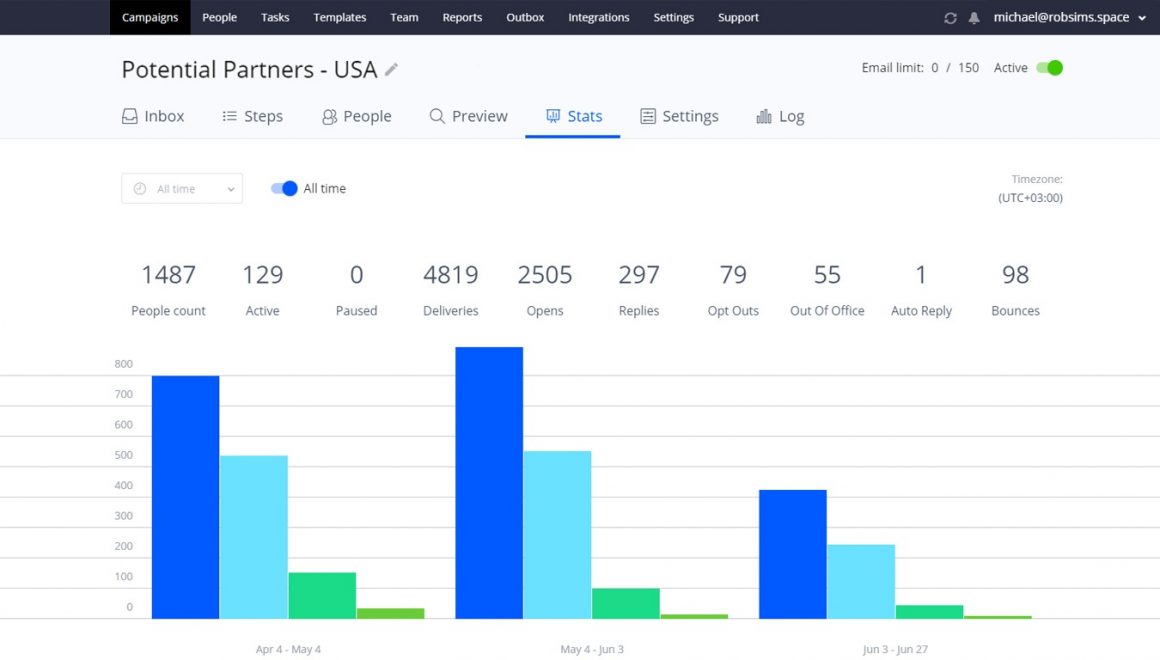This screenshot has width=1160, height=660.
Task: Click the Inbox tray icon
Action: (130, 116)
